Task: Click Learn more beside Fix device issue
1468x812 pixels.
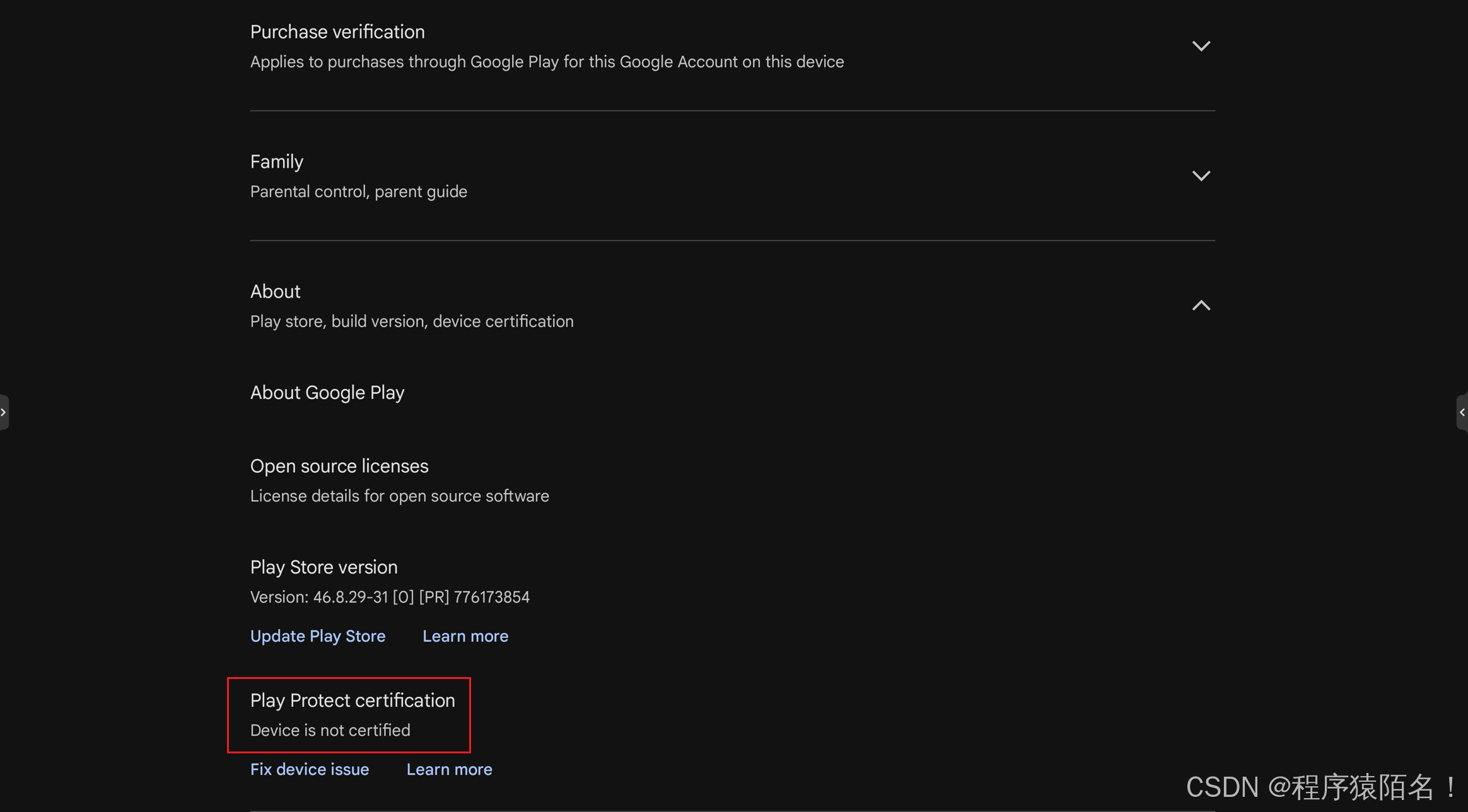Action: (449, 769)
